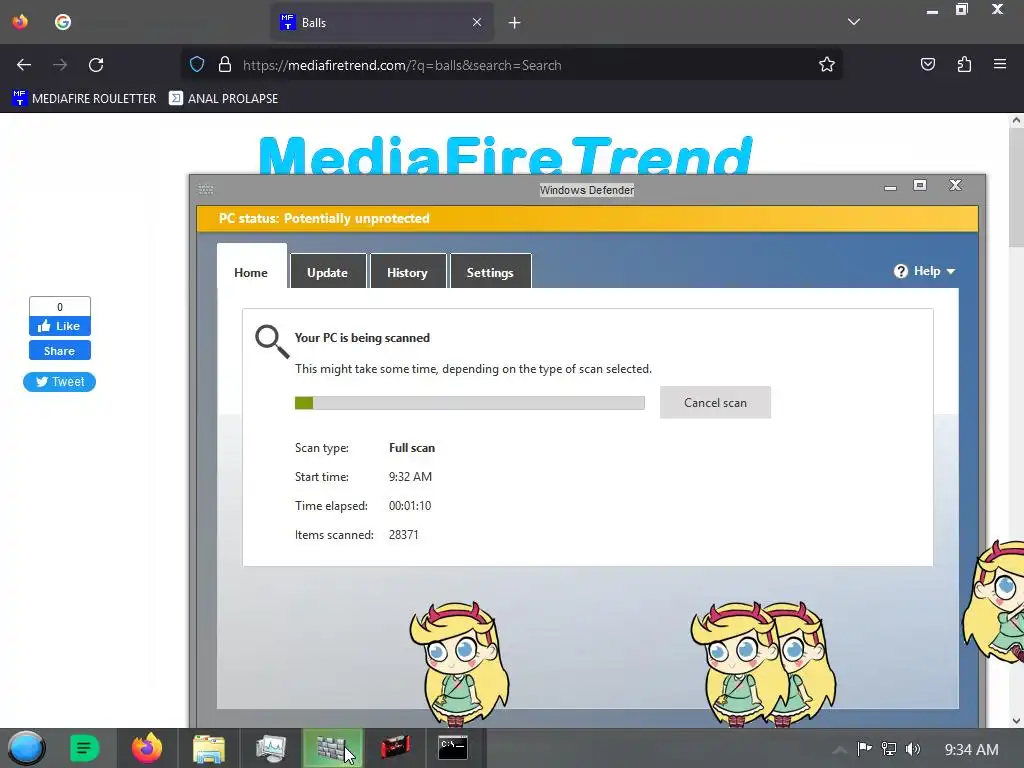Open the volume speaker tray icon
Viewport: 1024px width, 768px height.
(x=913, y=749)
